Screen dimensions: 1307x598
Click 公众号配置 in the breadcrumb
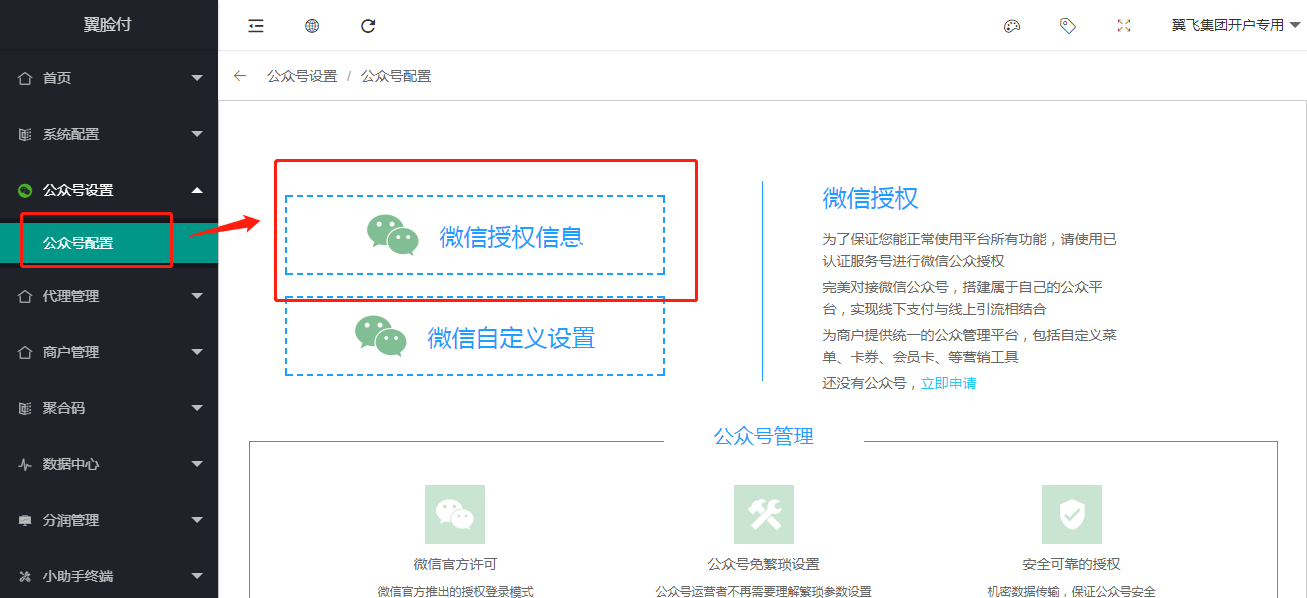(396, 76)
